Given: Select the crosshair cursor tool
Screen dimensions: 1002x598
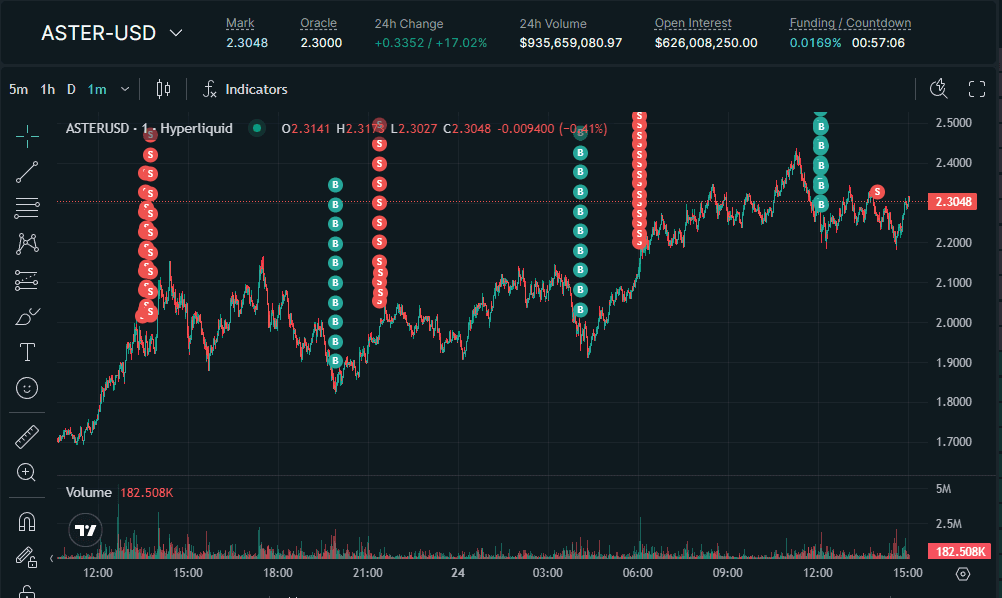Looking at the screenshot, I should (27, 133).
